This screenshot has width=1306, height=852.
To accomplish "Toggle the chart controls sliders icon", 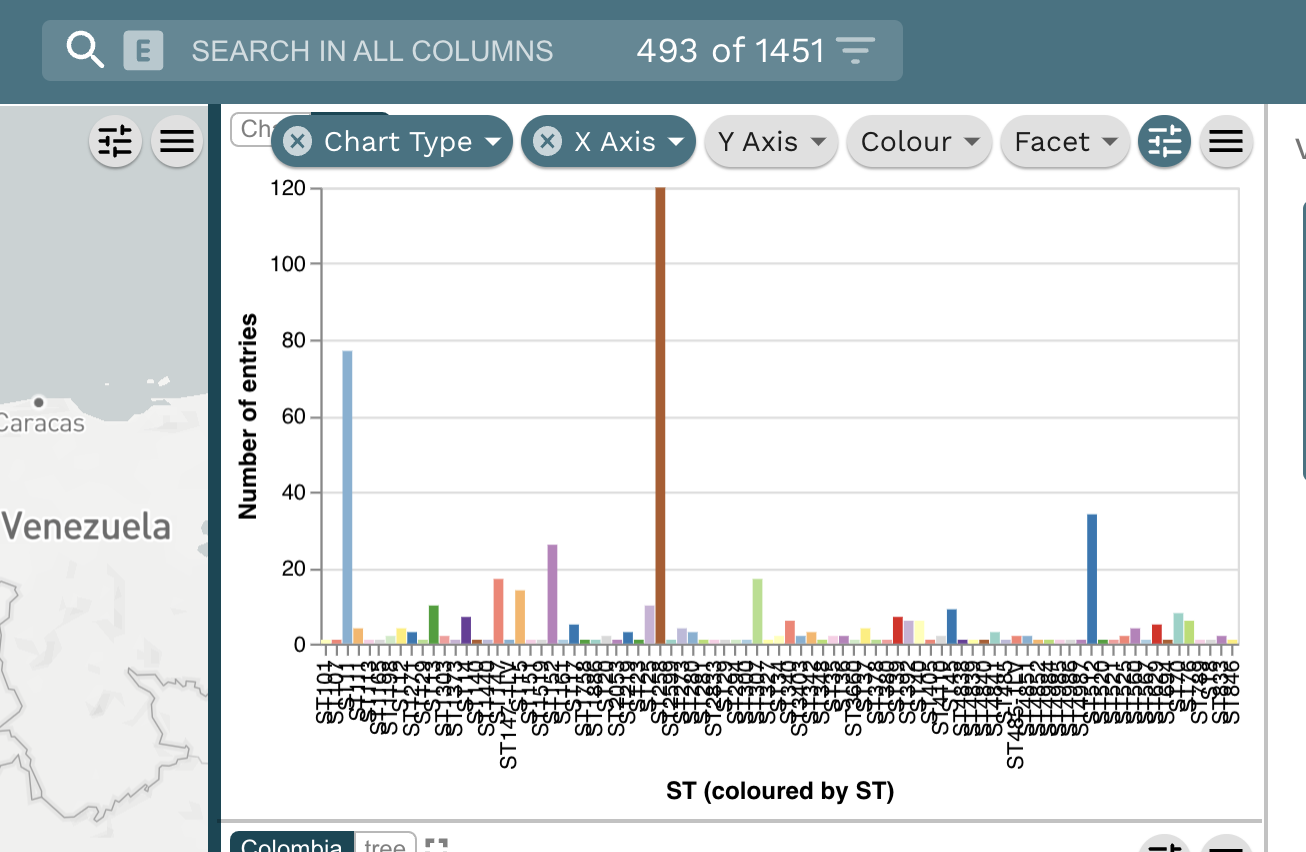I will tap(1165, 142).
